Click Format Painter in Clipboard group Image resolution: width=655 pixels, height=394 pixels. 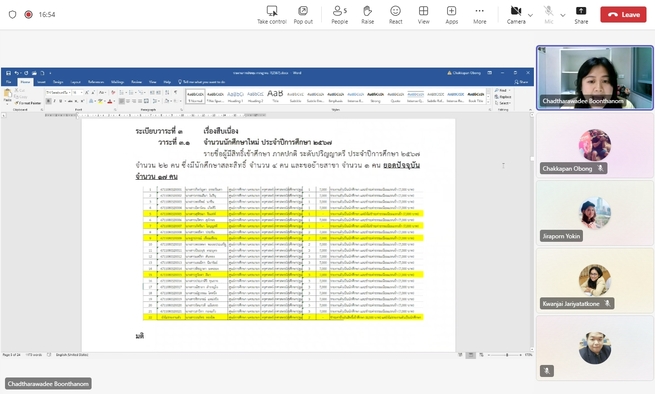(28, 103)
